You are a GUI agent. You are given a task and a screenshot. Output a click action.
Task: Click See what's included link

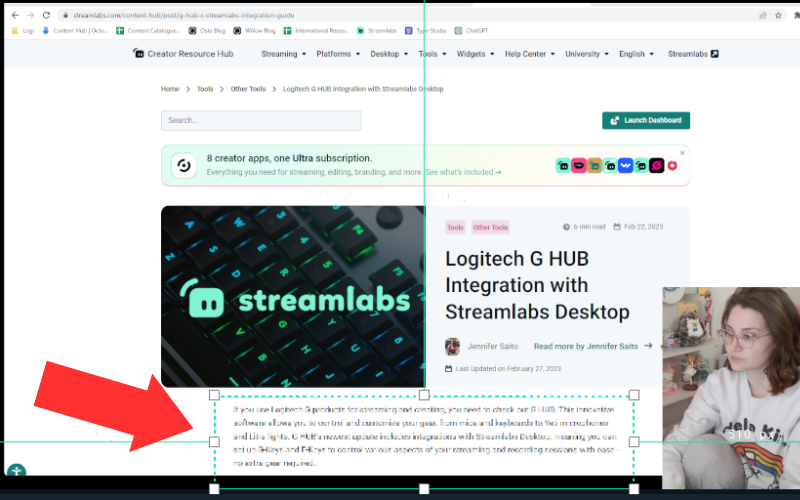pos(463,172)
